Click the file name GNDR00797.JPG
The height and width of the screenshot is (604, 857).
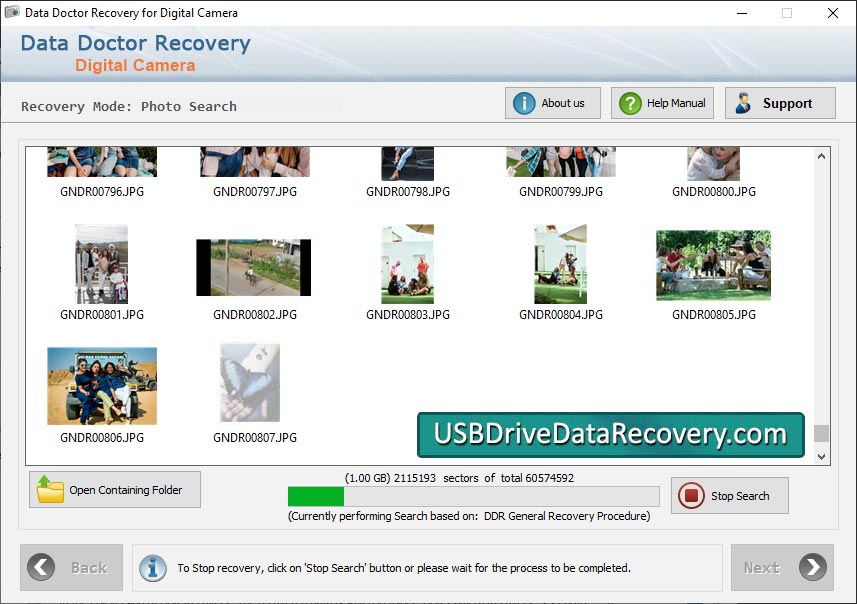click(255, 192)
